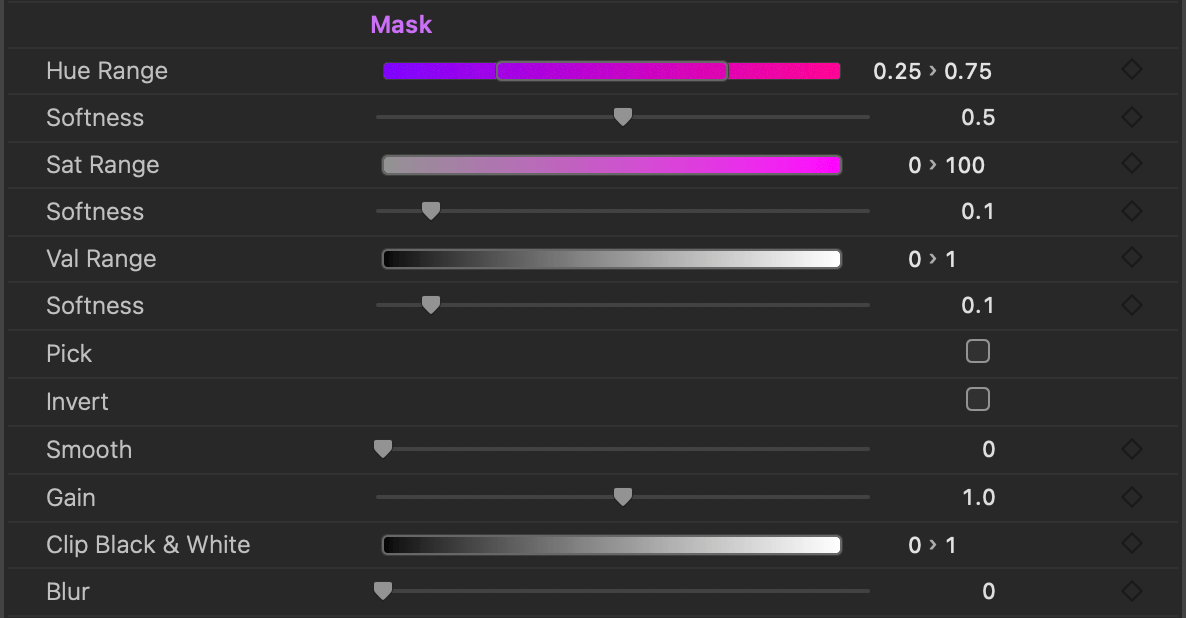Add keyframe for Clip Black & White
The image size is (1186, 618).
pos(1131,544)
